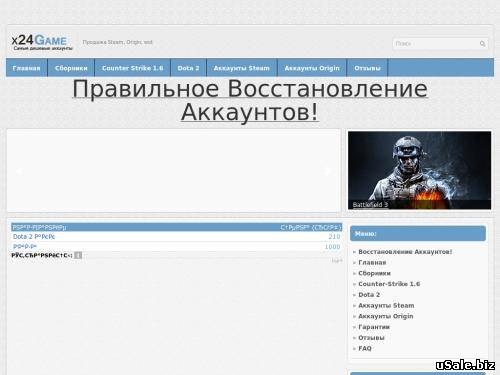Open sidebar menu link Отзывы
The height and width of the screenshot is (375, 500).
(371, 338)
